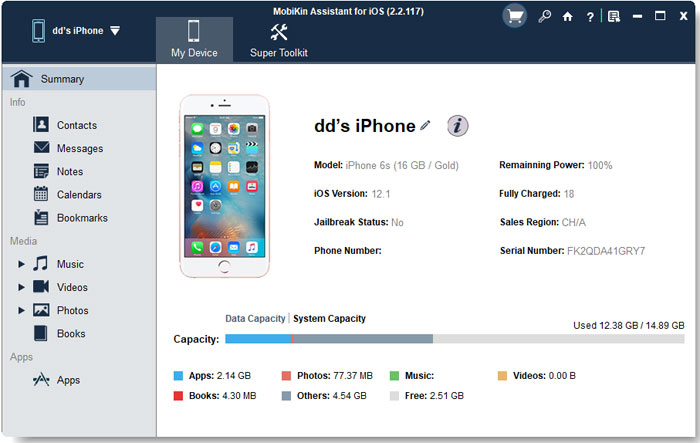Open Bookmarks in the sidebar
The height and width of the screenshot is (443, 700).
(x=82, y=218)
